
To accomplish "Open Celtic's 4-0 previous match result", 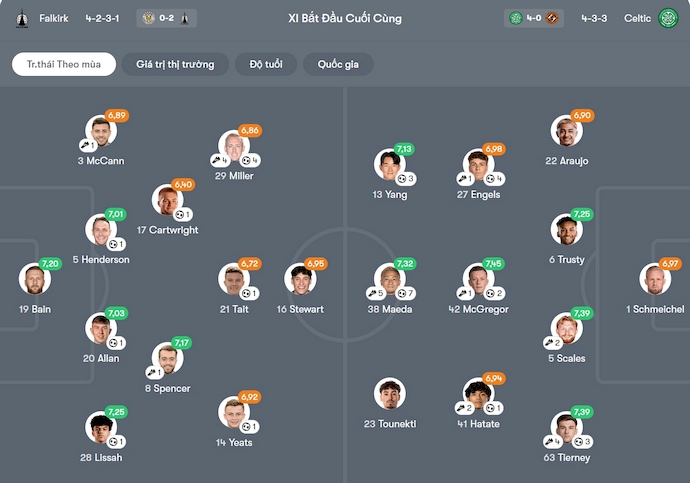I will 535,18.
